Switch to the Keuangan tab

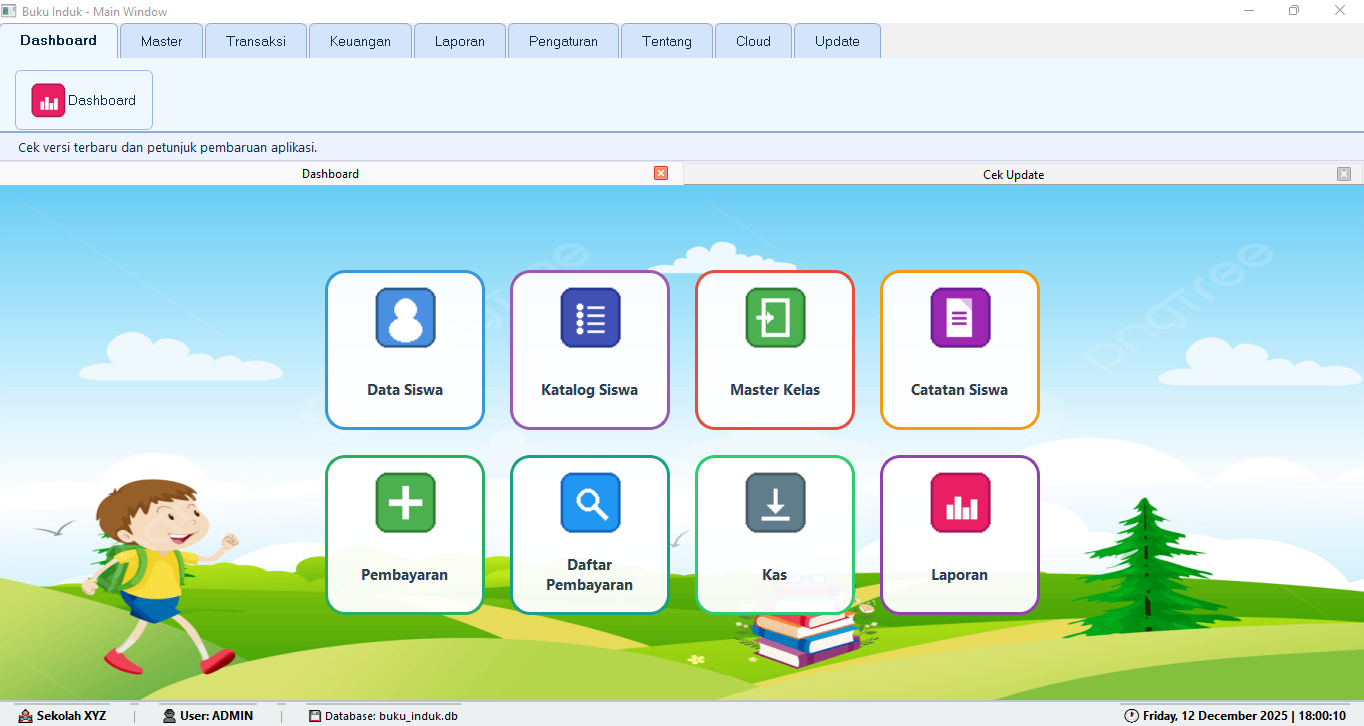click(360, 41)
